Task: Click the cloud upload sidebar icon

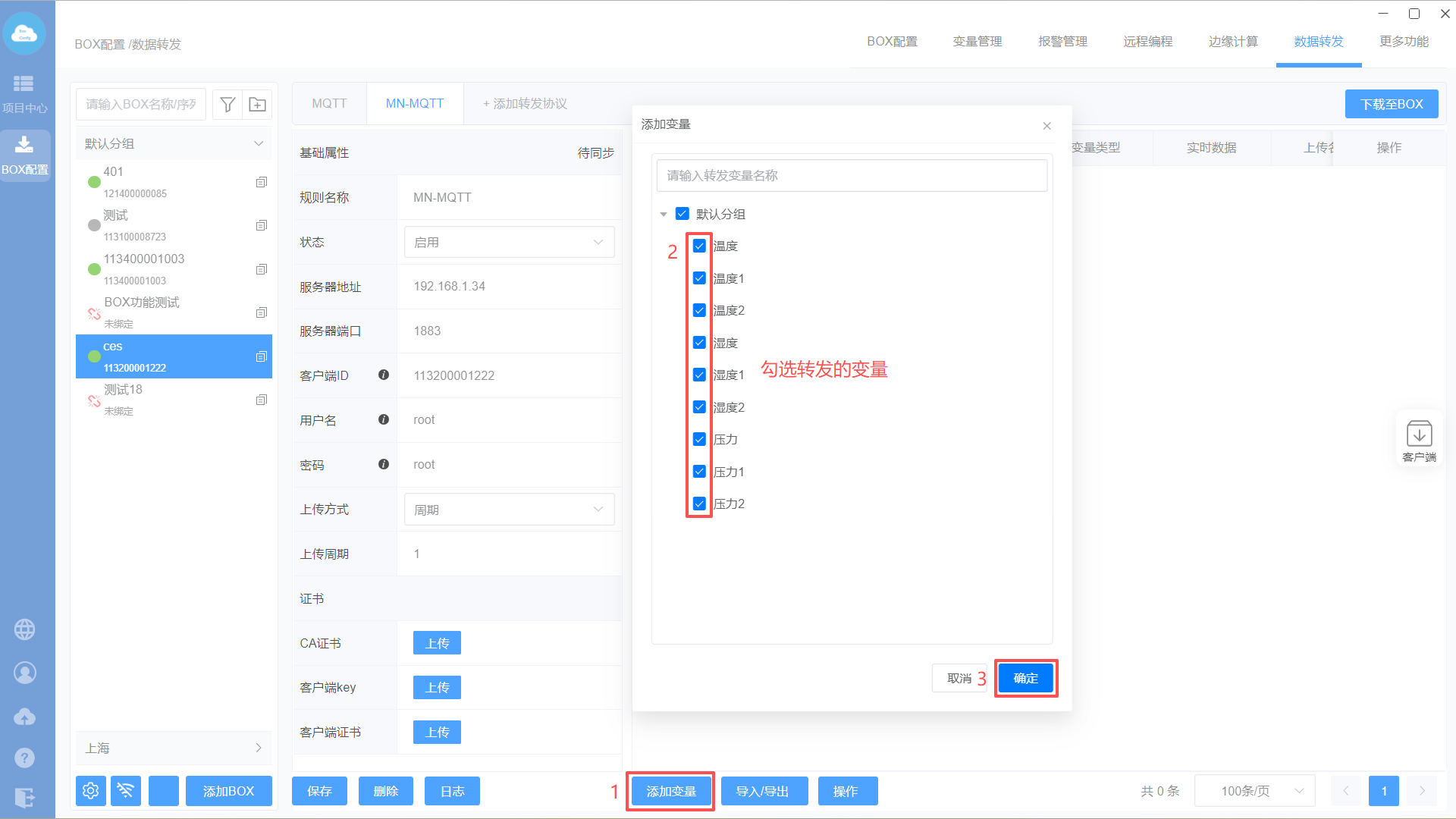Action: 24,716
